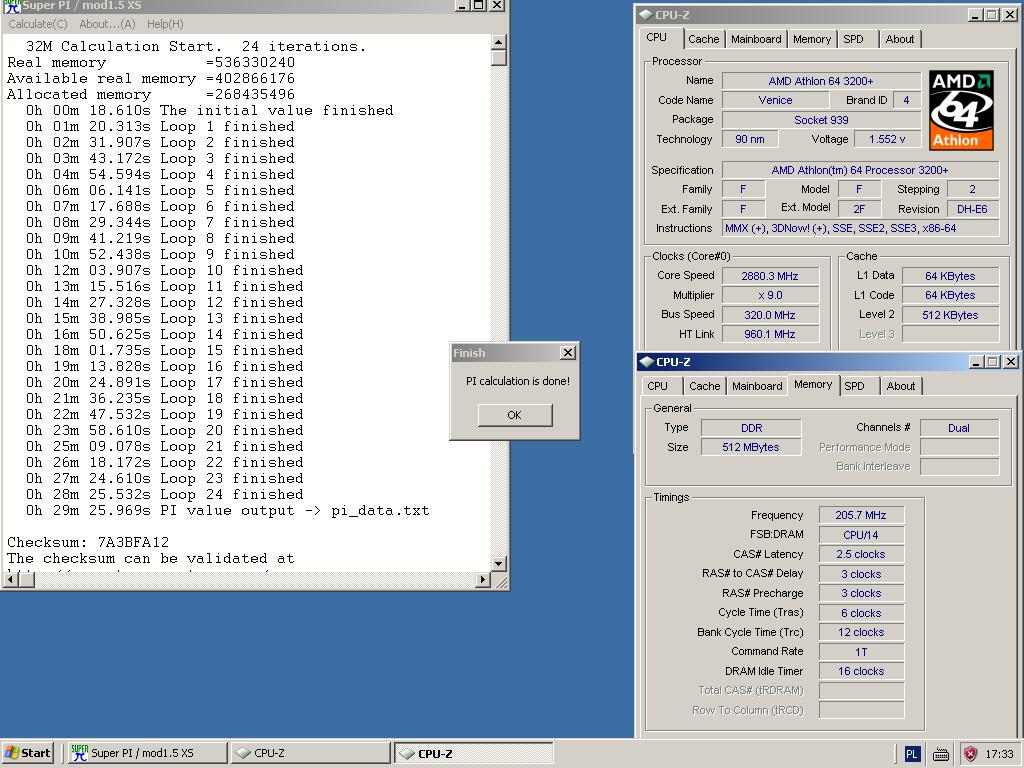Select About tab in bottom CPU-Z window
This screenshot has width=1024, height=768.
click(x=901, y=386)
